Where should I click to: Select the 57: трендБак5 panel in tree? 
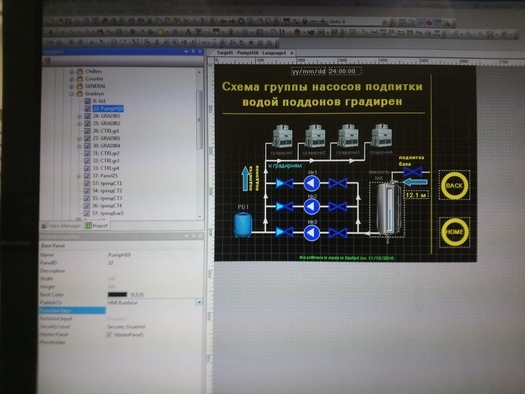(108, 213)
